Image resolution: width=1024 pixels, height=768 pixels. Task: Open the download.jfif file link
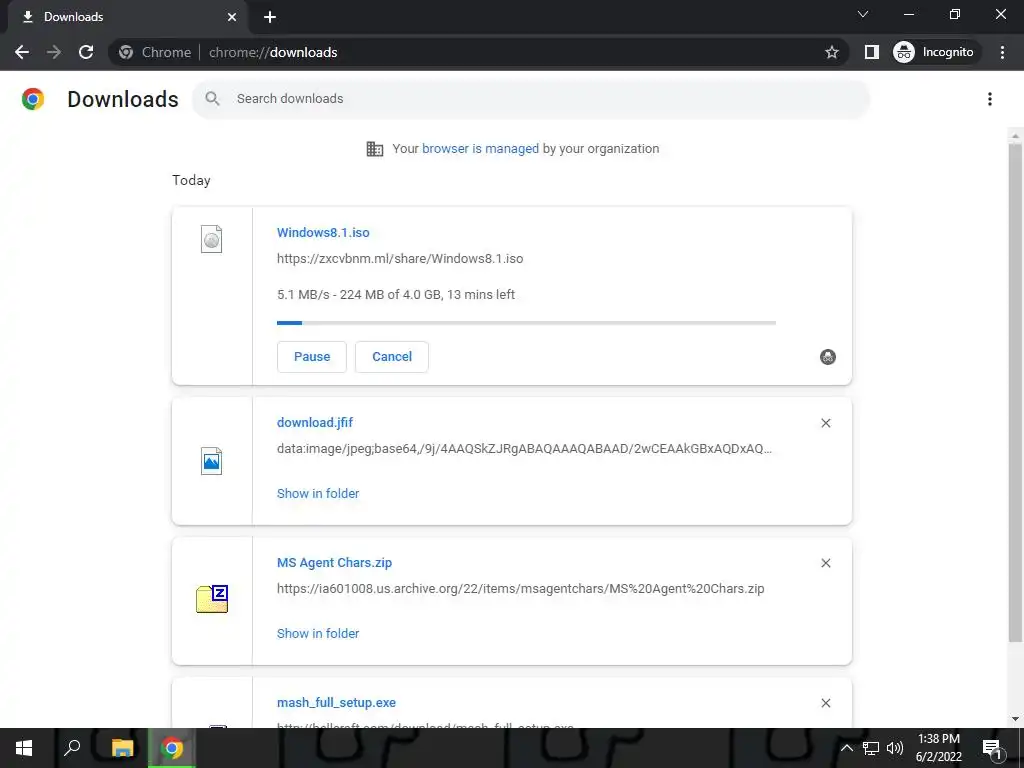point(315,423)
